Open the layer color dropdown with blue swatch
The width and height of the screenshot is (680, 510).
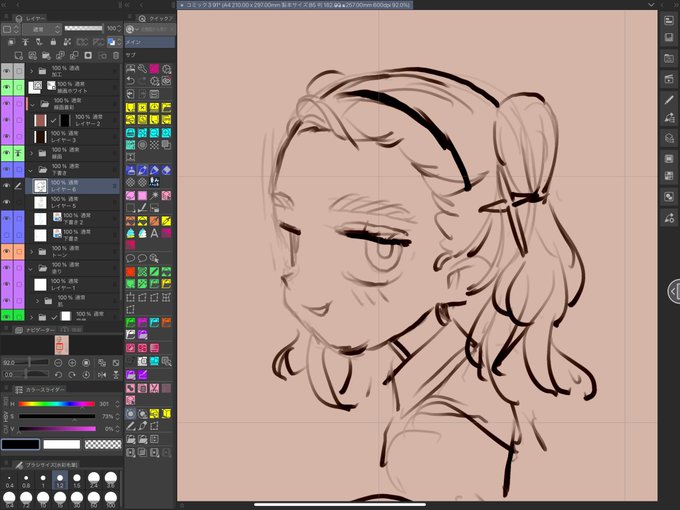tap(114, 42)
